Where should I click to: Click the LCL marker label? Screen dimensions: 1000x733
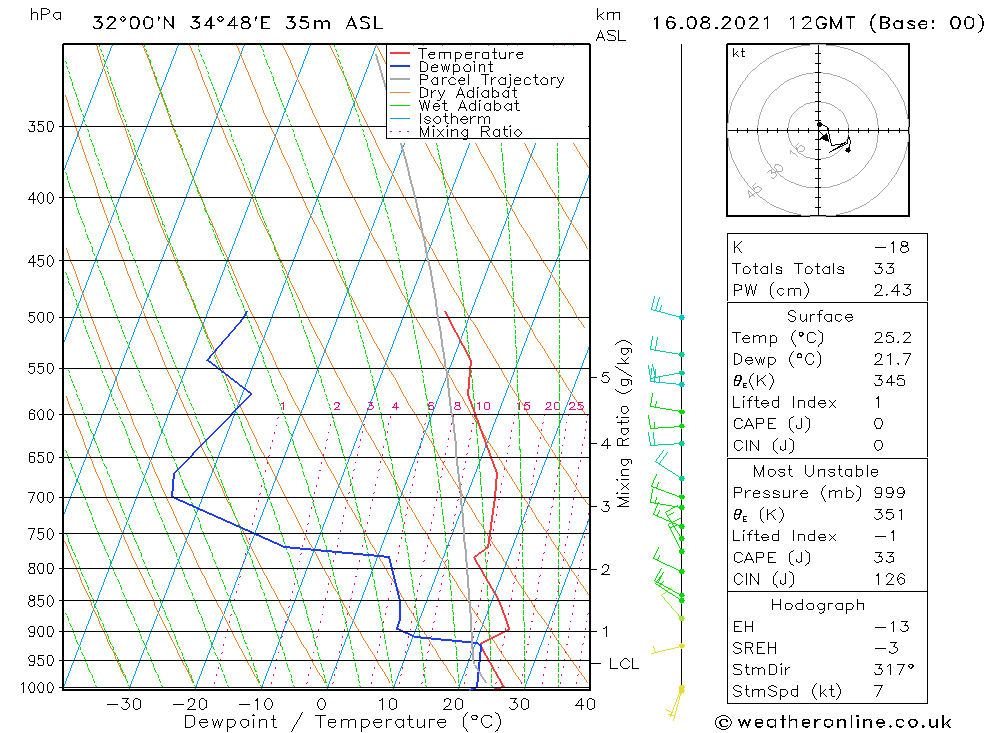pyautogui.click(x=624, y=664)
